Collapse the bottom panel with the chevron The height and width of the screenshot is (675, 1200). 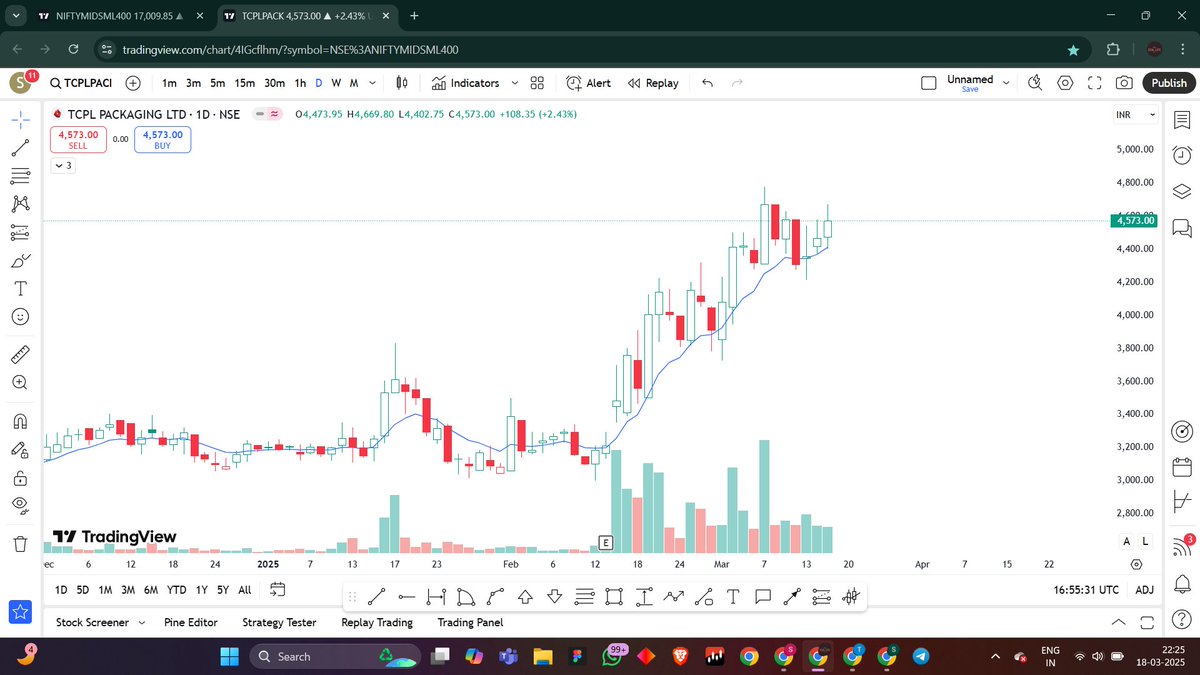pyautogui.click(x=1118, y=622)
